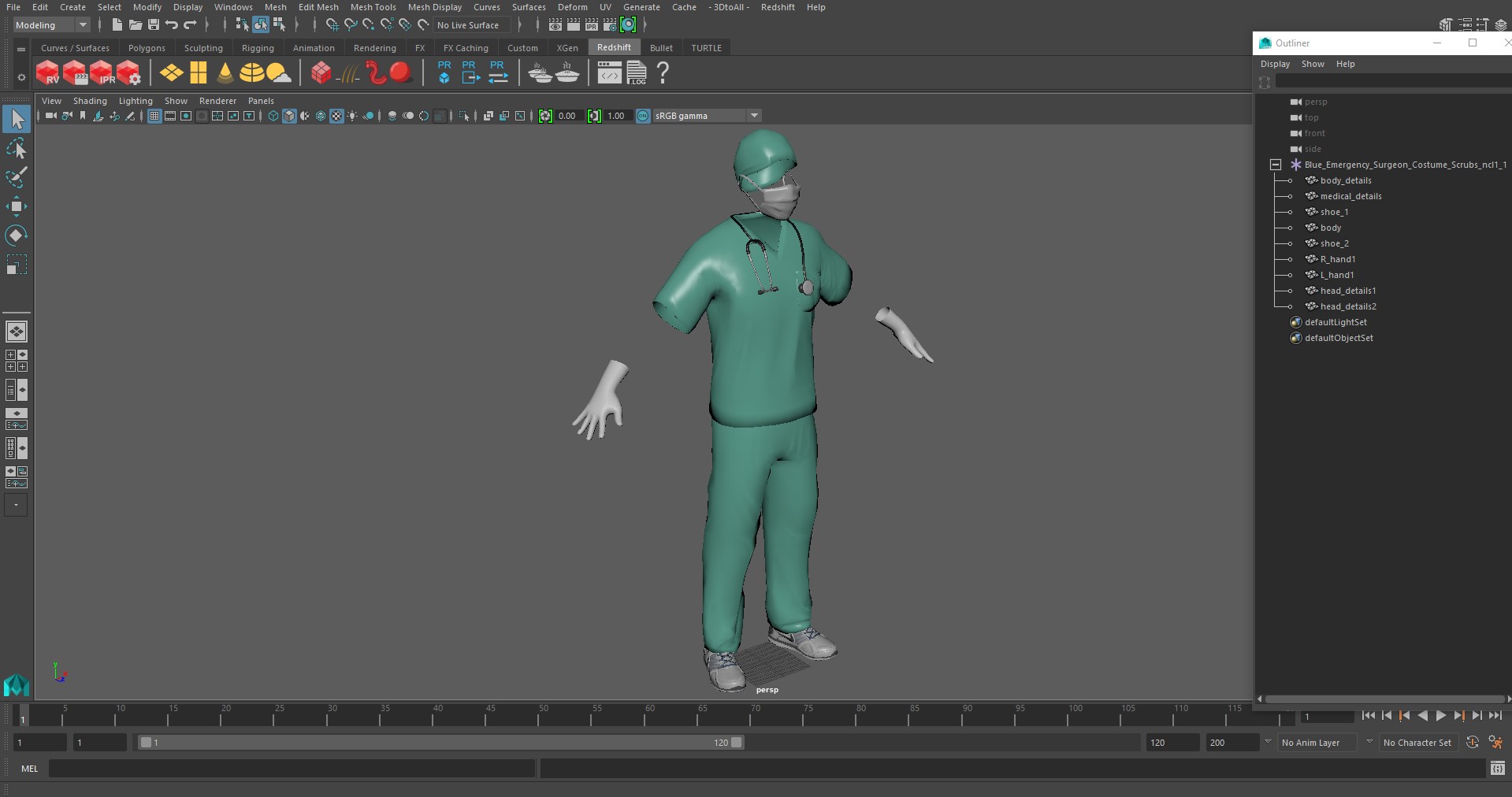Create Redshift area light yellow panels icon
Viewport: 1512px width, 797px height.
click(x=171, y=73)
